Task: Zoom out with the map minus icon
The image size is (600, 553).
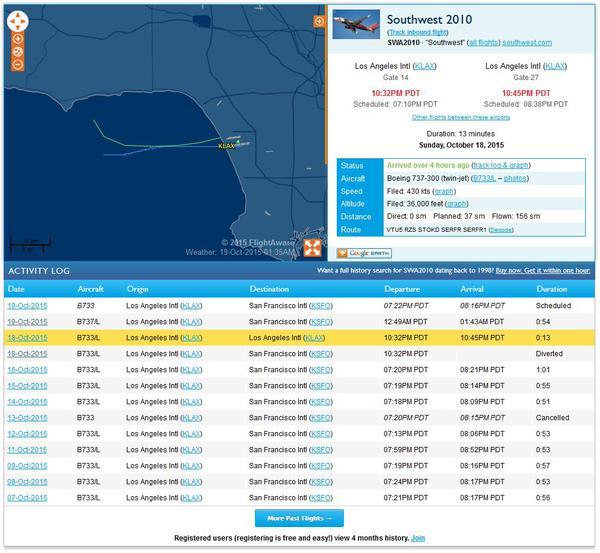Action: click(x=18, y=65)
